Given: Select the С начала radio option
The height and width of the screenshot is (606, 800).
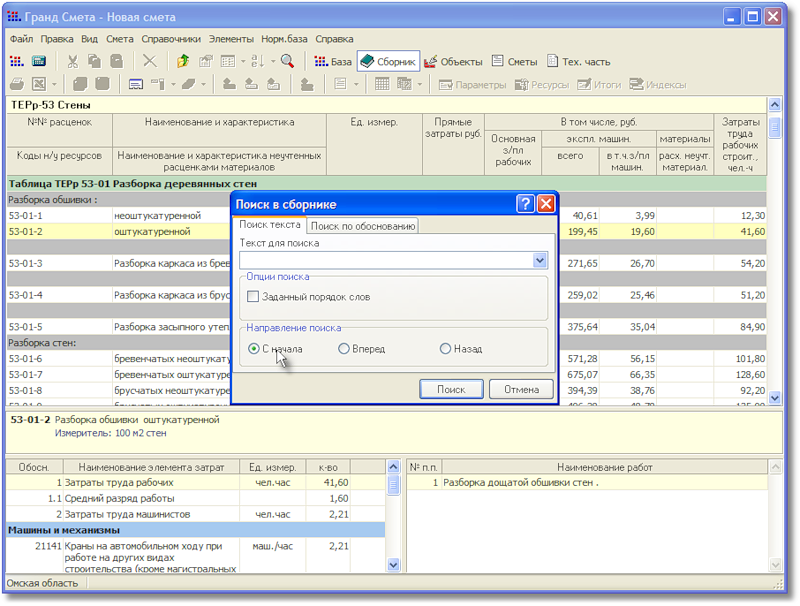Looking at the screenshot, I should [x=254, y=349].
